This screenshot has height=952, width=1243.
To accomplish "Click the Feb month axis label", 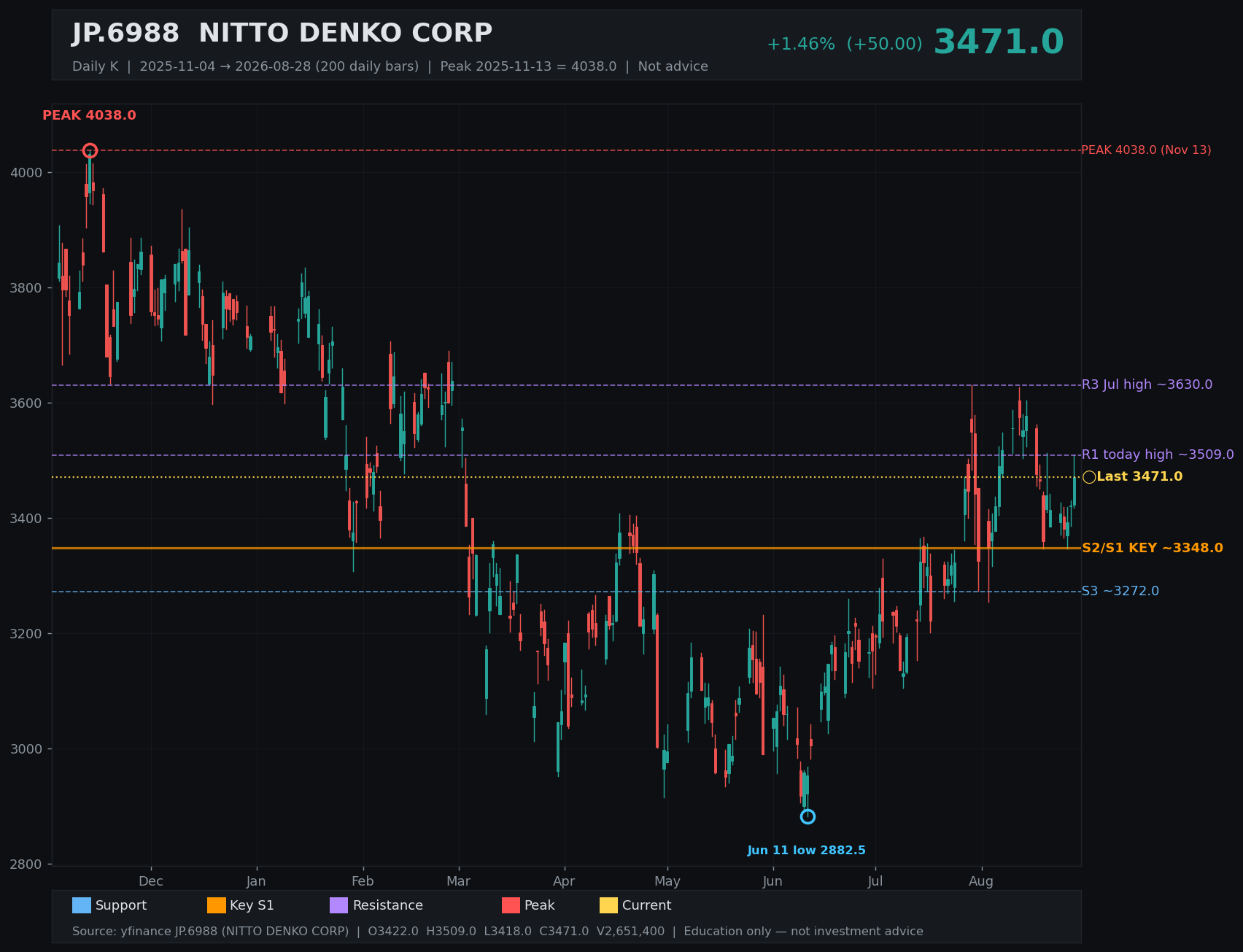I will pyautogui.click(x=363, y=881).
